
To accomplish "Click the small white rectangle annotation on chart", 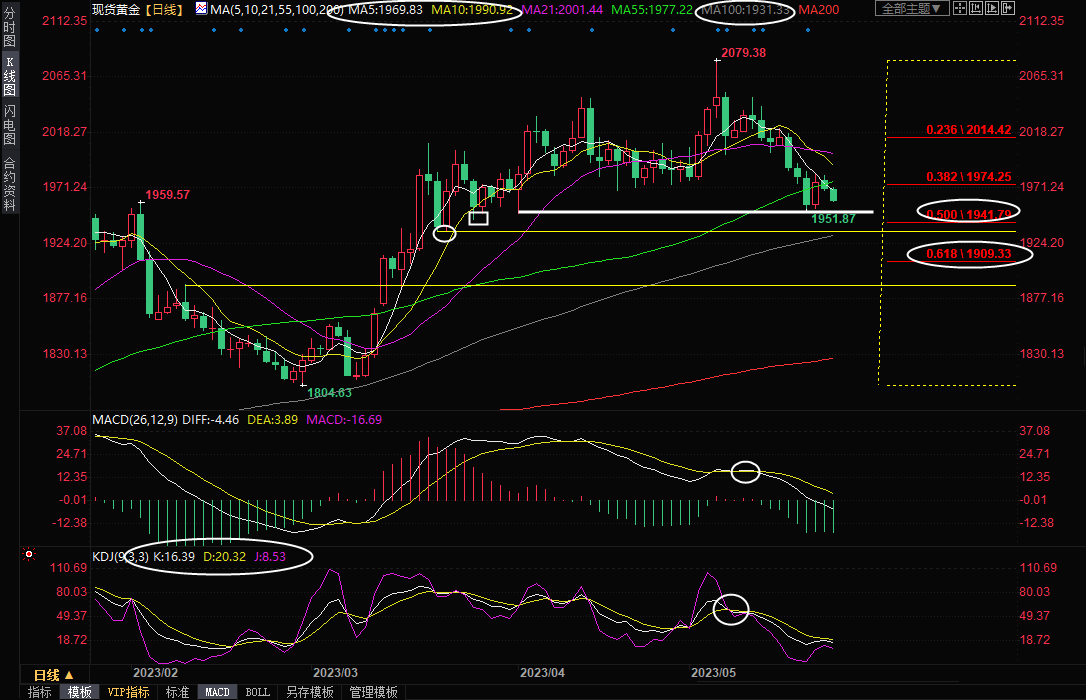I will tap(478, 218).
